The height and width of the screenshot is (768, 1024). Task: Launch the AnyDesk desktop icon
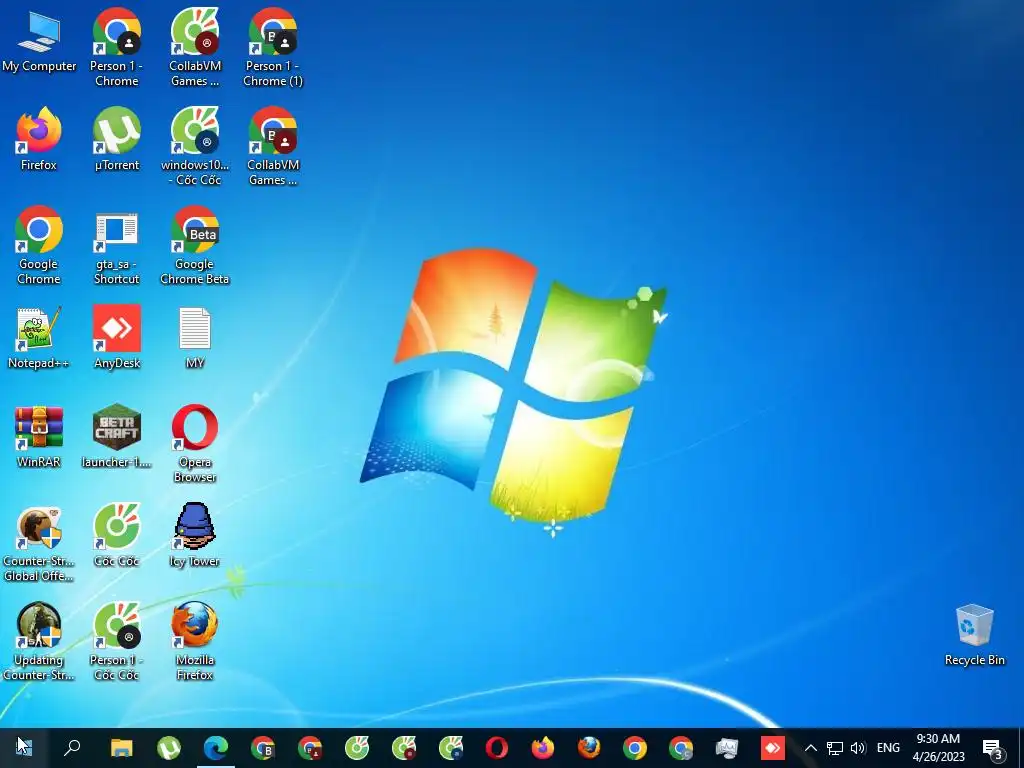(116, 338)
